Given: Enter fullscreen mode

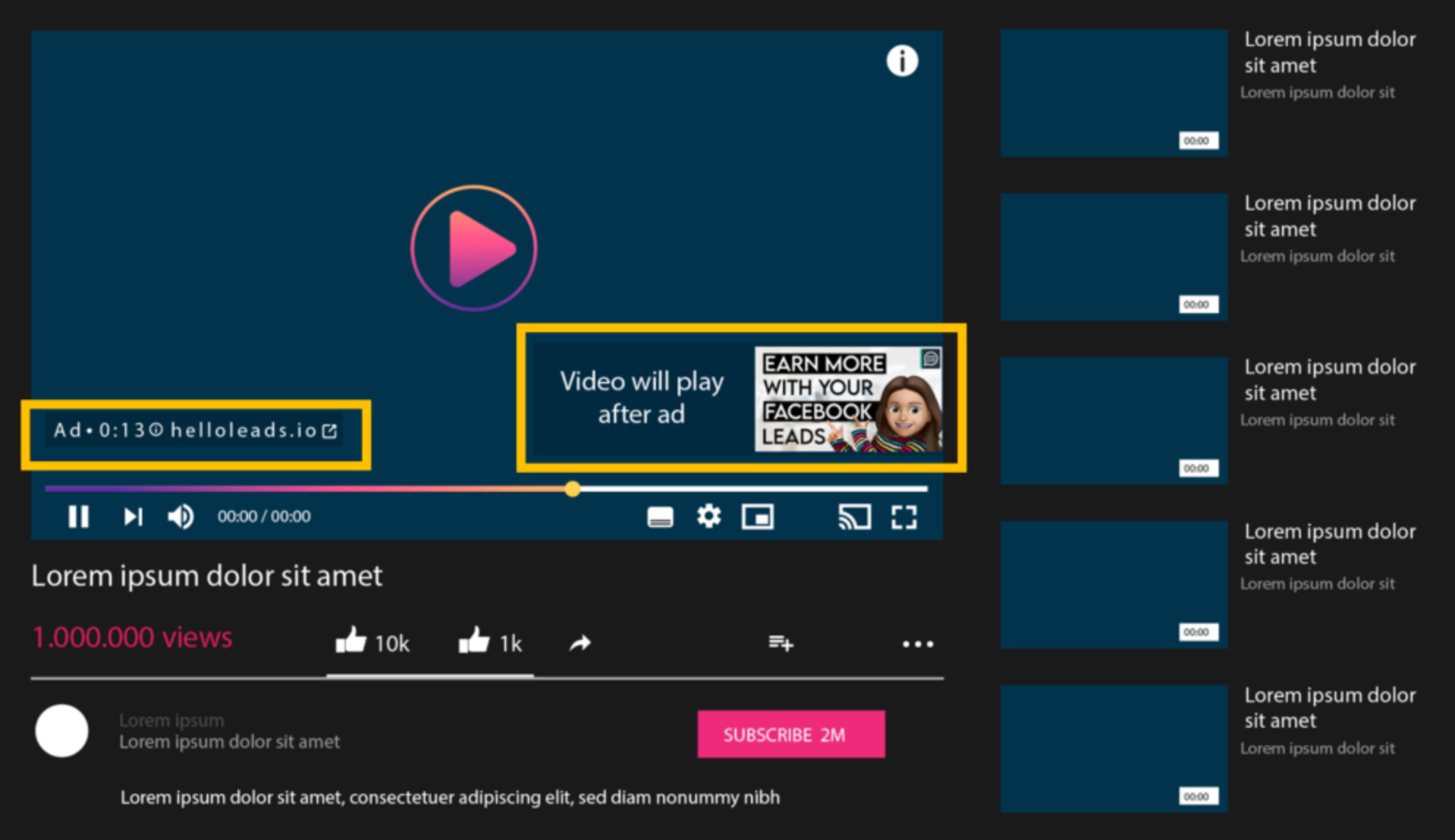Looking at the screenshot, I should 905,517.
